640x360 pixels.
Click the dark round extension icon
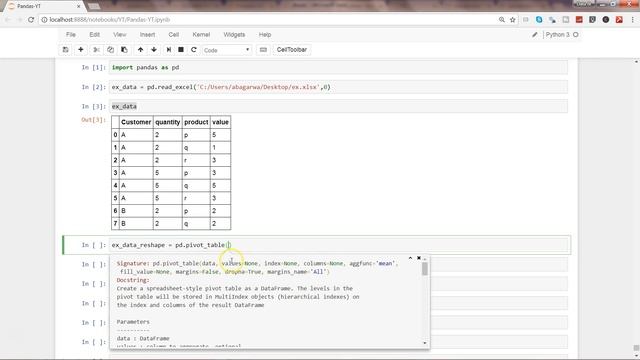(606, 20)
